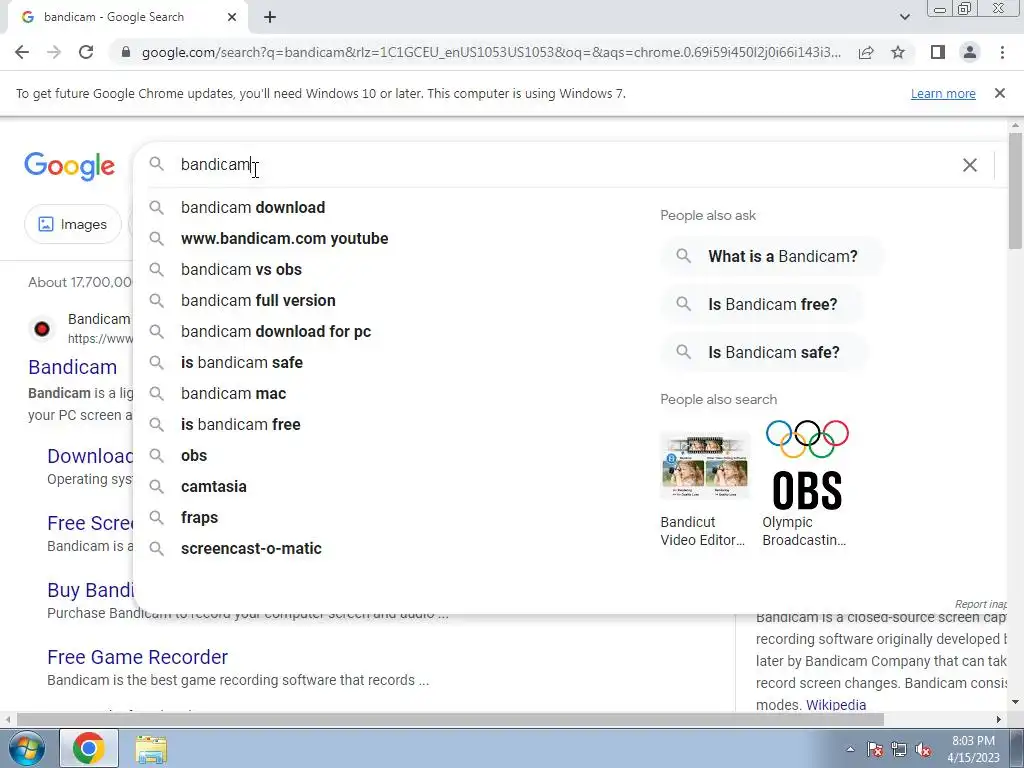Click the muted volume tray icon

(x=923, y=749)
